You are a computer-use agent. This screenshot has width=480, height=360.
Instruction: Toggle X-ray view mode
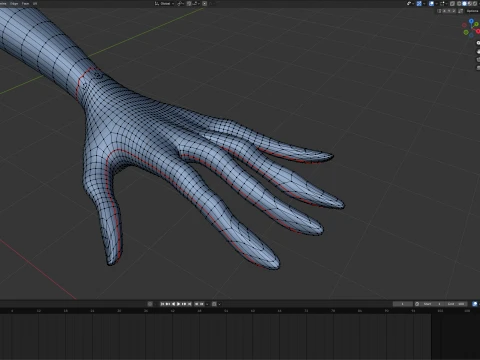[452, 3]
